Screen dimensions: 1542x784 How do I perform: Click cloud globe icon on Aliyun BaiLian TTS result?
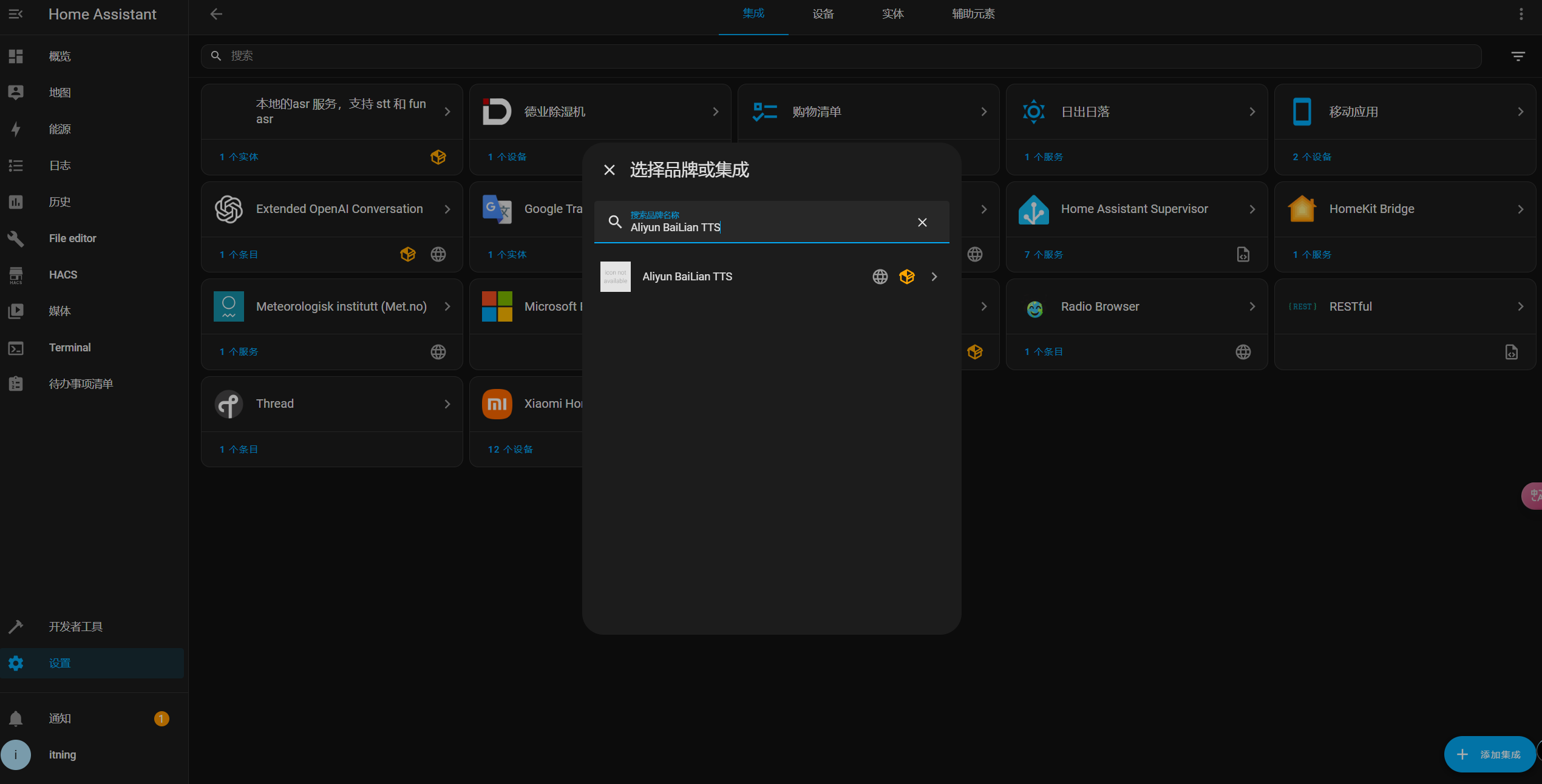point(880,277)
